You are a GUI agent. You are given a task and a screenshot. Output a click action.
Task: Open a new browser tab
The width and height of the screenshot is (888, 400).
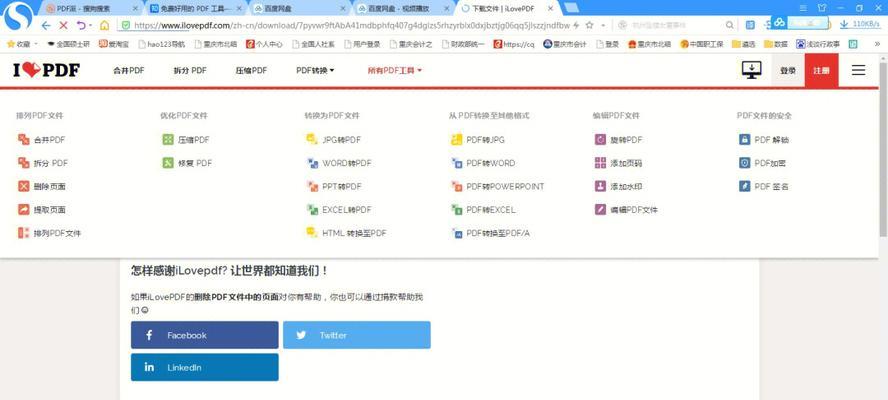[571, 8]
